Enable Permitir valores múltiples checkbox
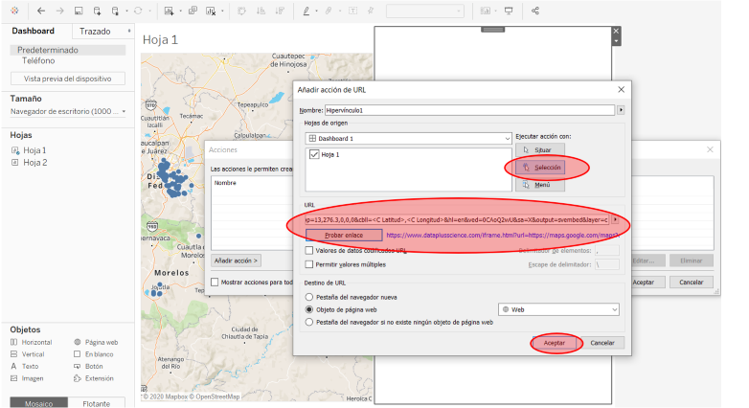The height and width of the screenshot is (408, 749). pos(309,264)
